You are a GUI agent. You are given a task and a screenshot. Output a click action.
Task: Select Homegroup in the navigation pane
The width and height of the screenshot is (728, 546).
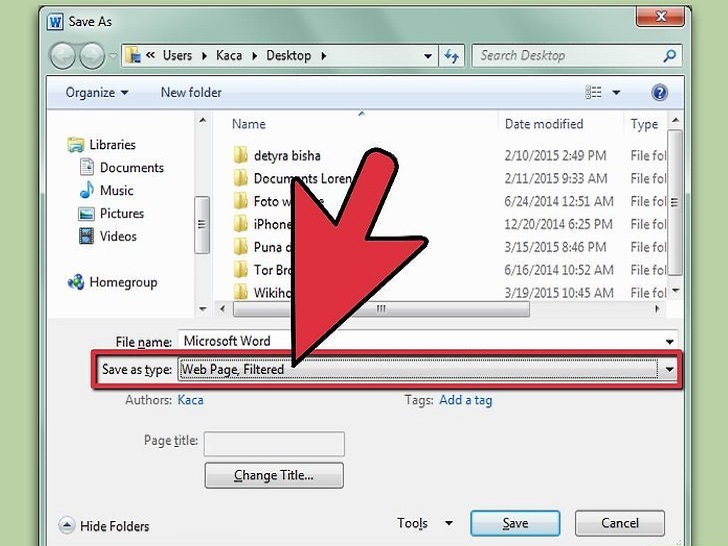[113, 282]
